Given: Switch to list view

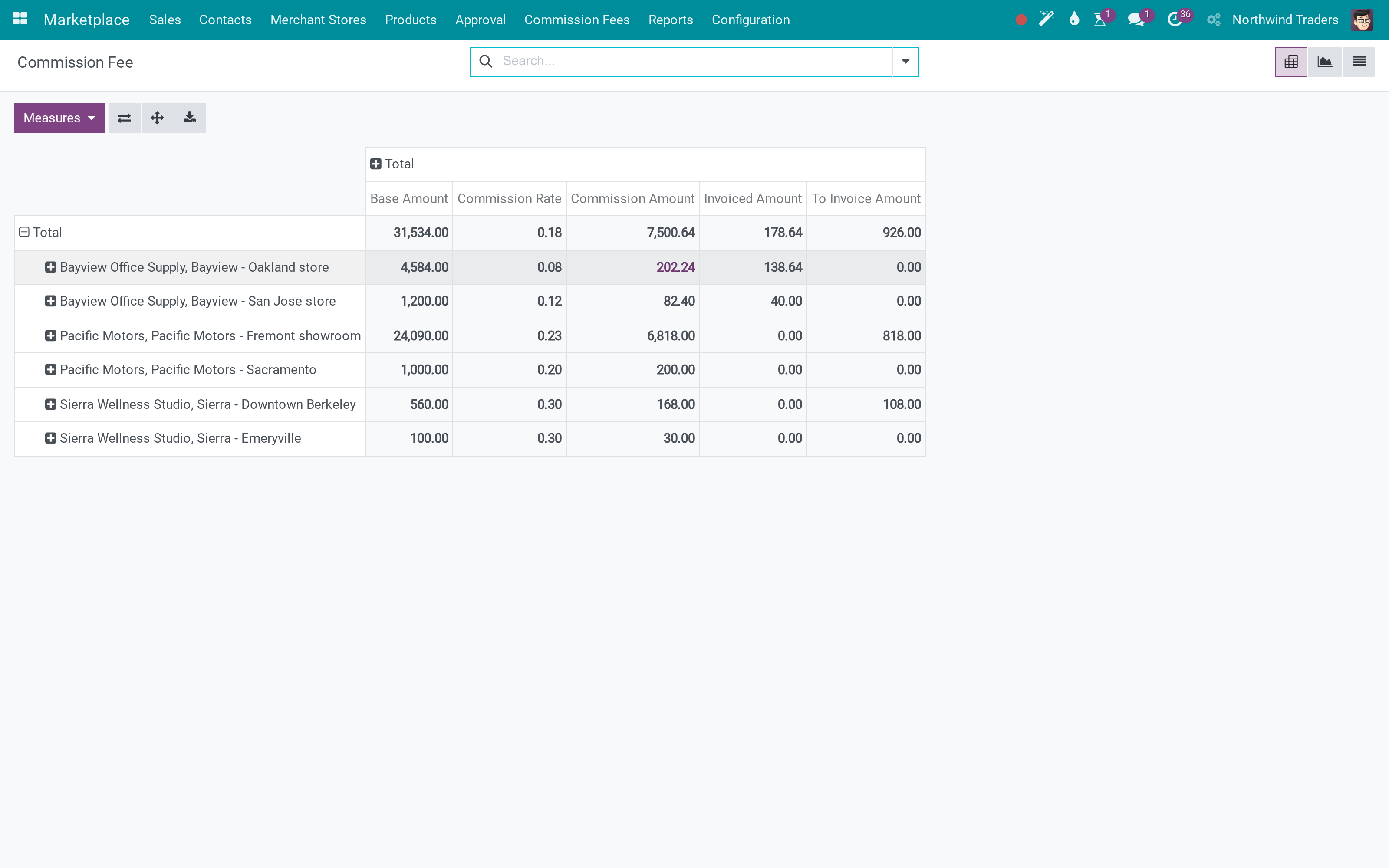Looking at the screenshot, I should click(x=1359, y=62).
